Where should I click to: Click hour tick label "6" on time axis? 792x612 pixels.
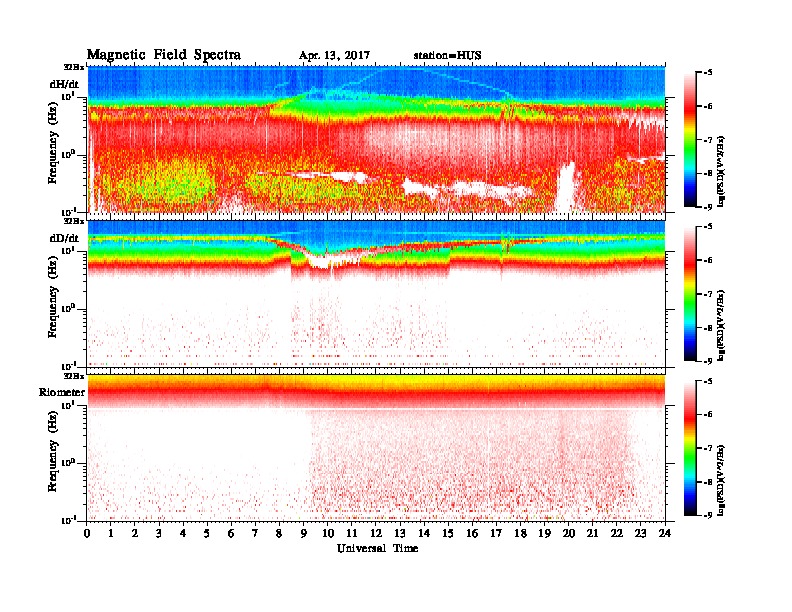(231, 534)
